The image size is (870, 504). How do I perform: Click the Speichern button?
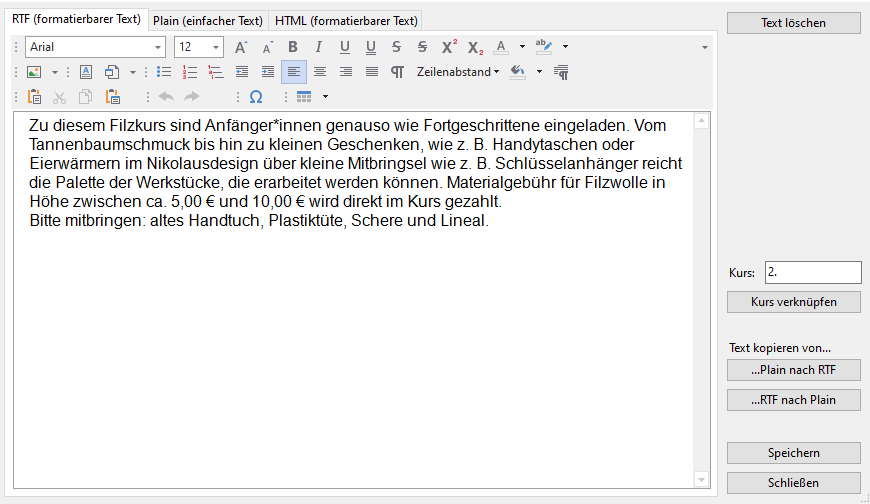[793, 453]
